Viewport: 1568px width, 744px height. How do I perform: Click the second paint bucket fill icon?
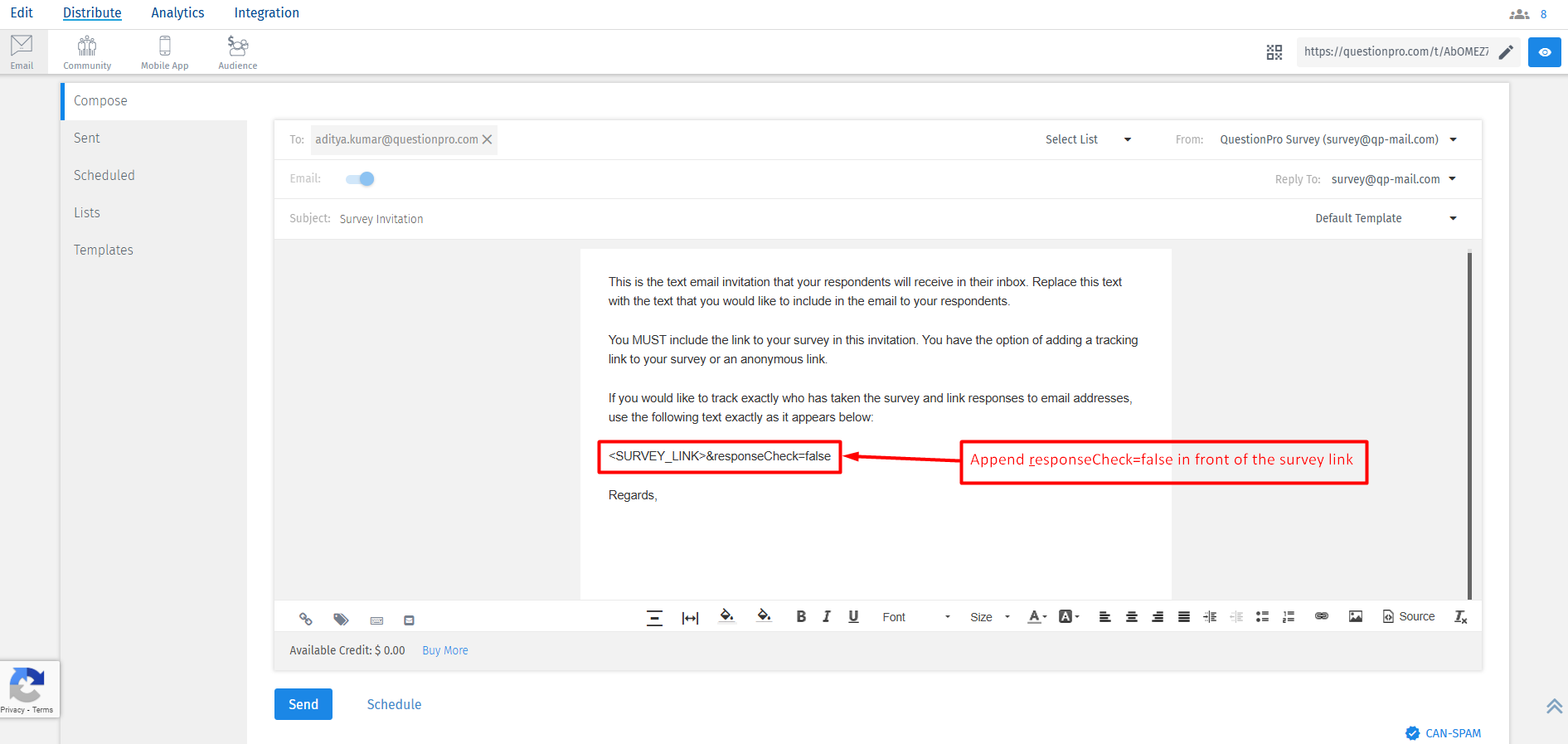click(x=764, y=615)
